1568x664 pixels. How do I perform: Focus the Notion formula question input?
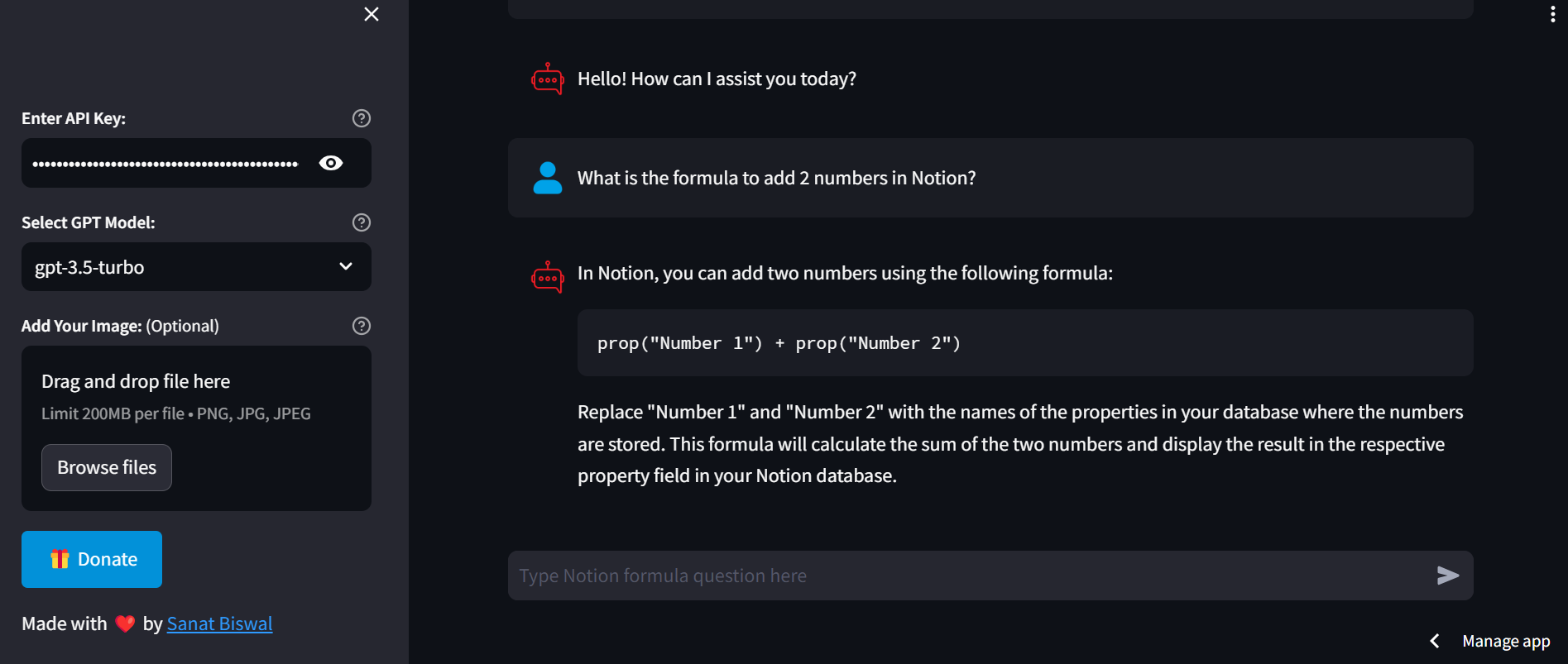point(968,576)
